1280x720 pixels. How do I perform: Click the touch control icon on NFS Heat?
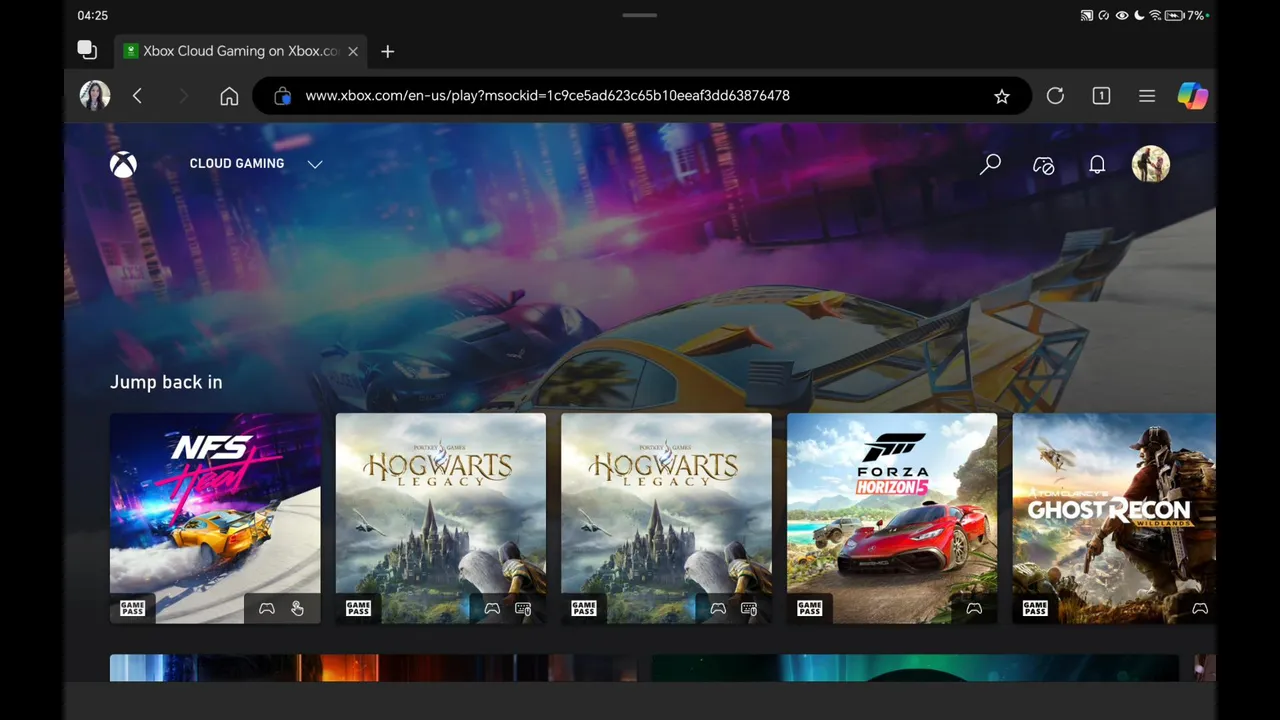pyautogui.click(x=297, y=608)
